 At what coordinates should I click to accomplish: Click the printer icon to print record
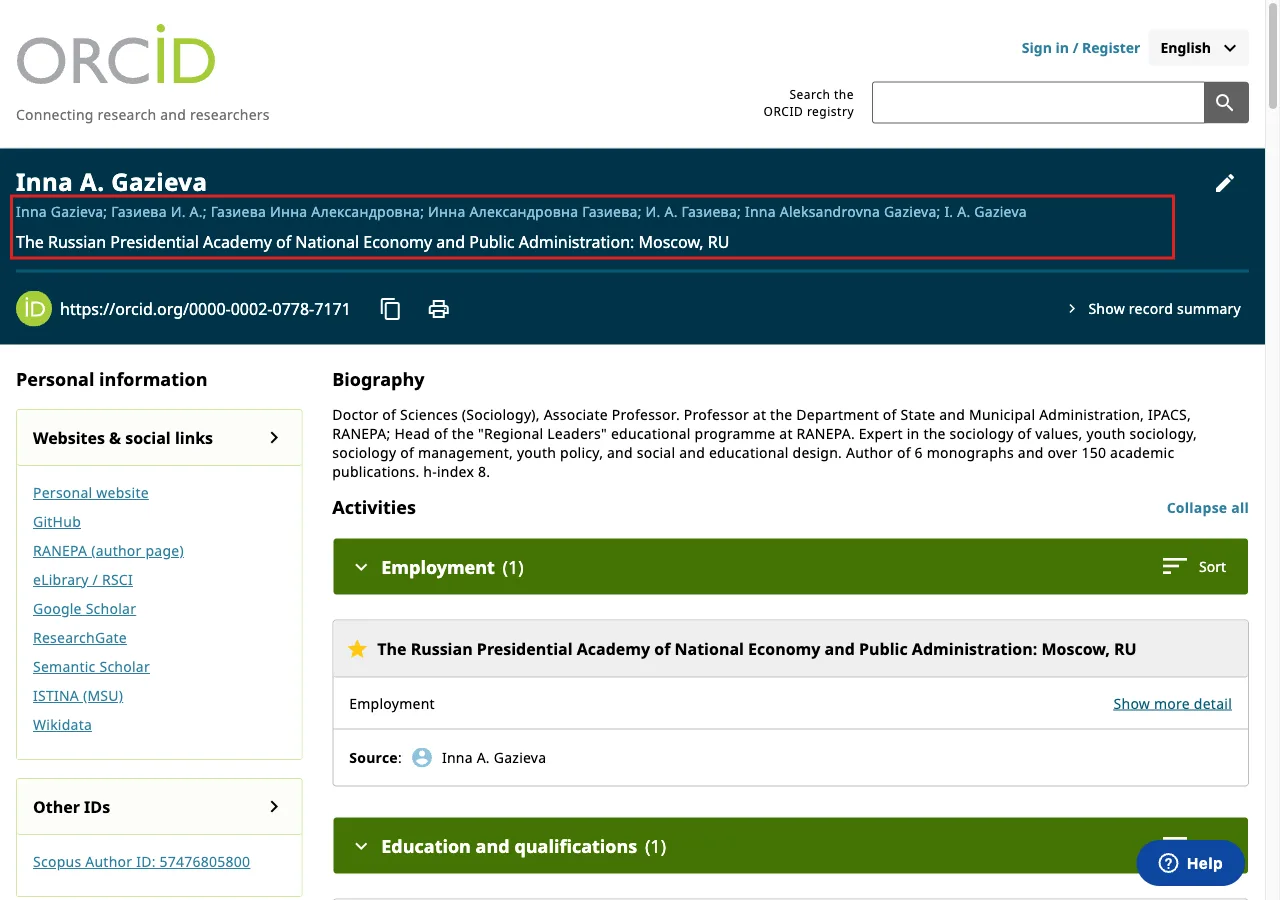[438, 309]
